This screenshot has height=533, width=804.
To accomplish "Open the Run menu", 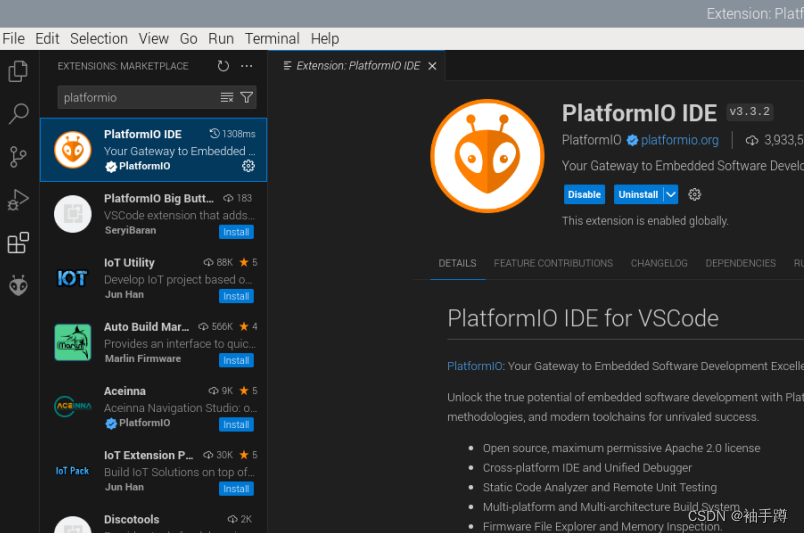I will point(221,38).
